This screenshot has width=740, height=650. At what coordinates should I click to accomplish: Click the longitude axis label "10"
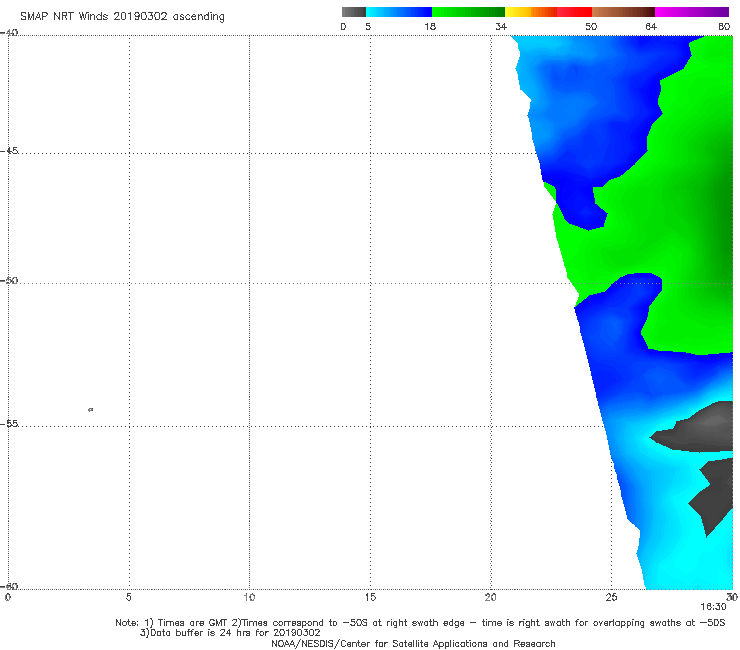tap(249, 598)
